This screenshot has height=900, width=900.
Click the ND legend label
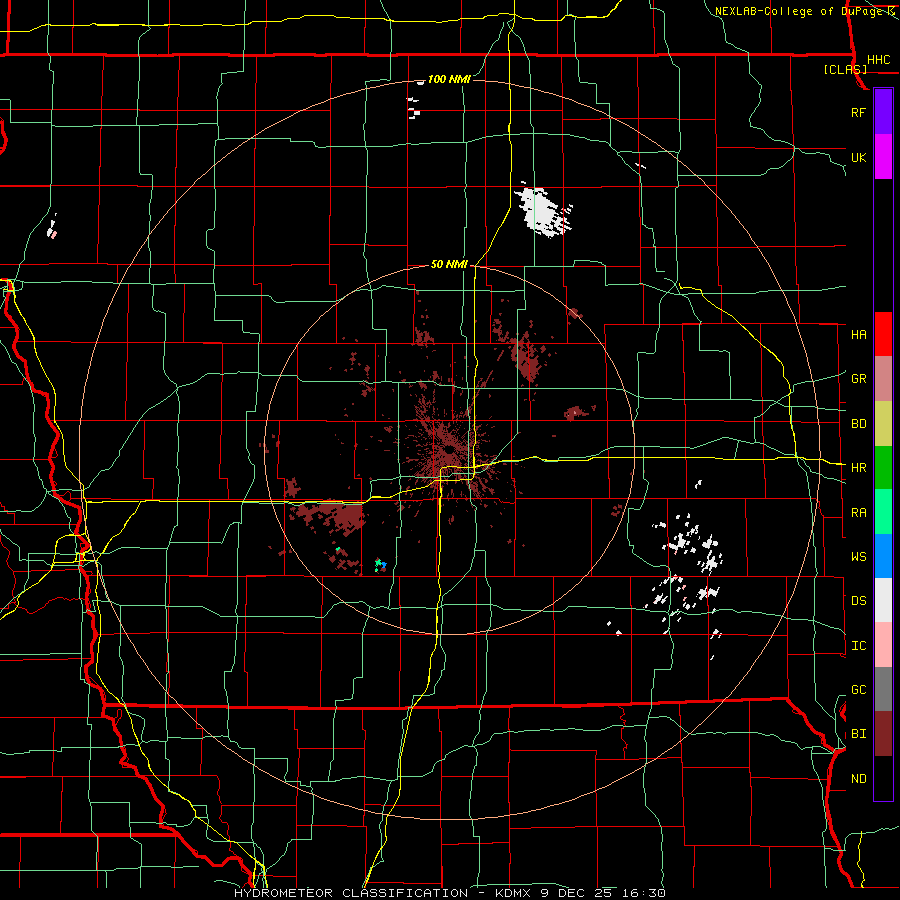tap(858, 778)
